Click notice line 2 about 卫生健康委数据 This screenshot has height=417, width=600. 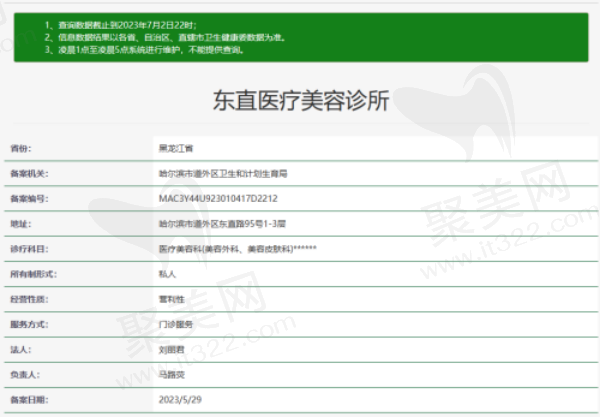pyautogui.click(x=165, y=37)
